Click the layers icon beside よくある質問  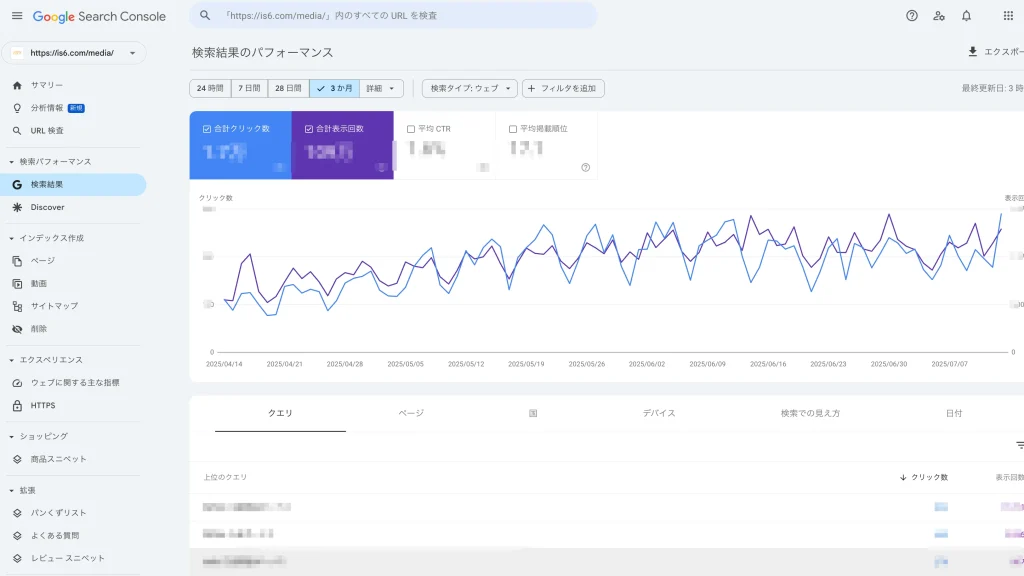click(x=17, y=536)
